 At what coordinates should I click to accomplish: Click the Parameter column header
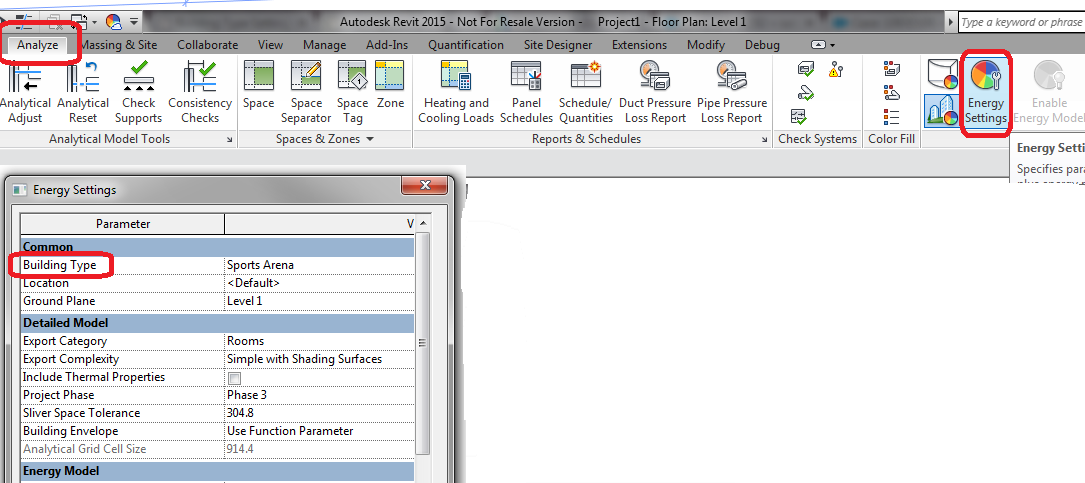tap(123, 224)
